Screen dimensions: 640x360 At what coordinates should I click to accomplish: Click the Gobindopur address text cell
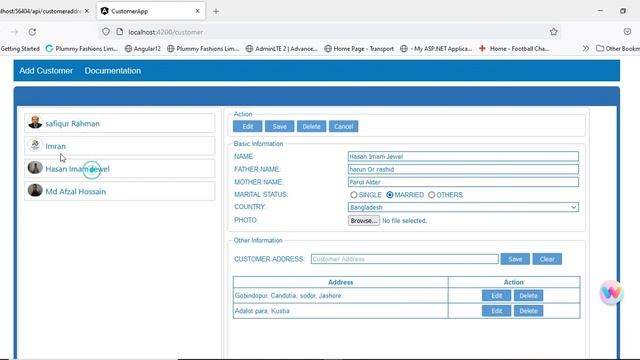tap(340, 296)
